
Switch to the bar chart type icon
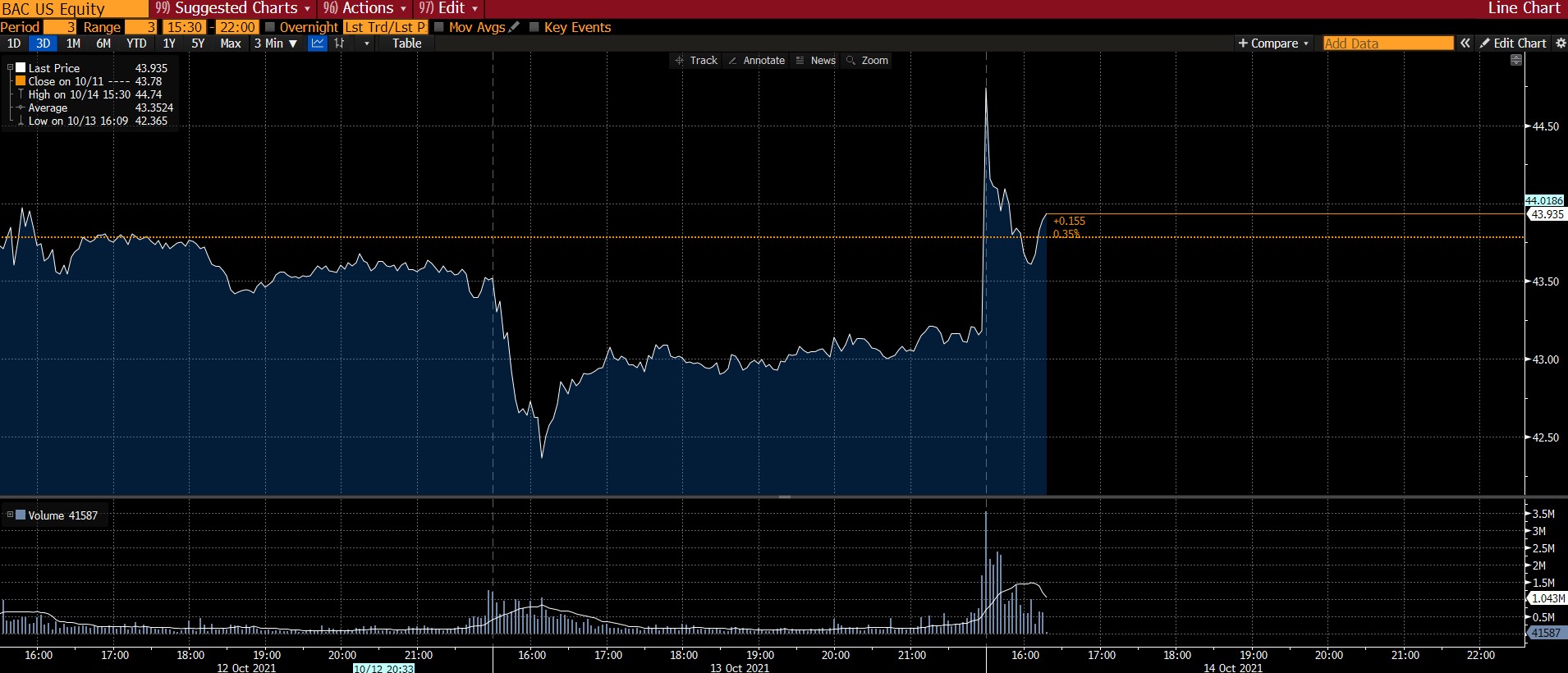339,43
